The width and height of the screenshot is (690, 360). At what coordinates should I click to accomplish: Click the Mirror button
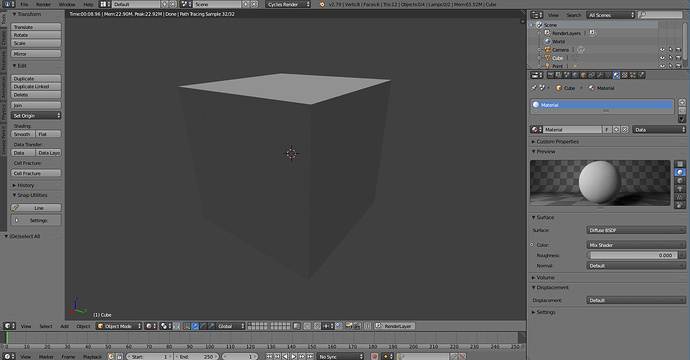[36, 54]
